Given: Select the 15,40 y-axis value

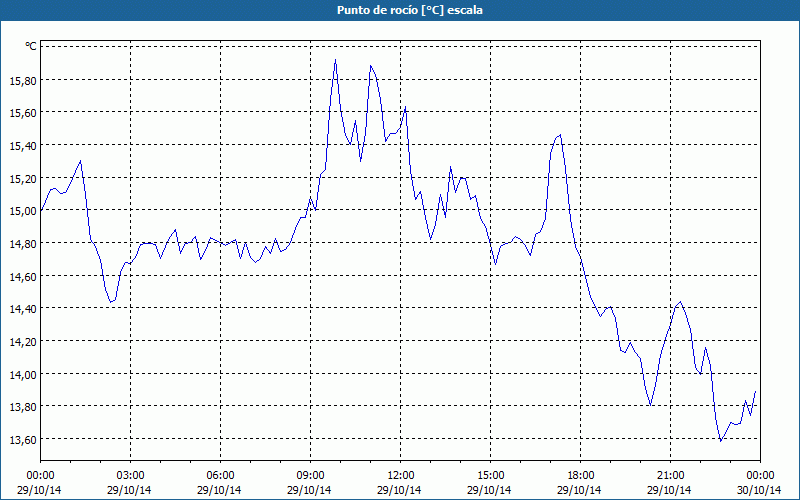Looking at the screenshot, I should coord(23,145).
